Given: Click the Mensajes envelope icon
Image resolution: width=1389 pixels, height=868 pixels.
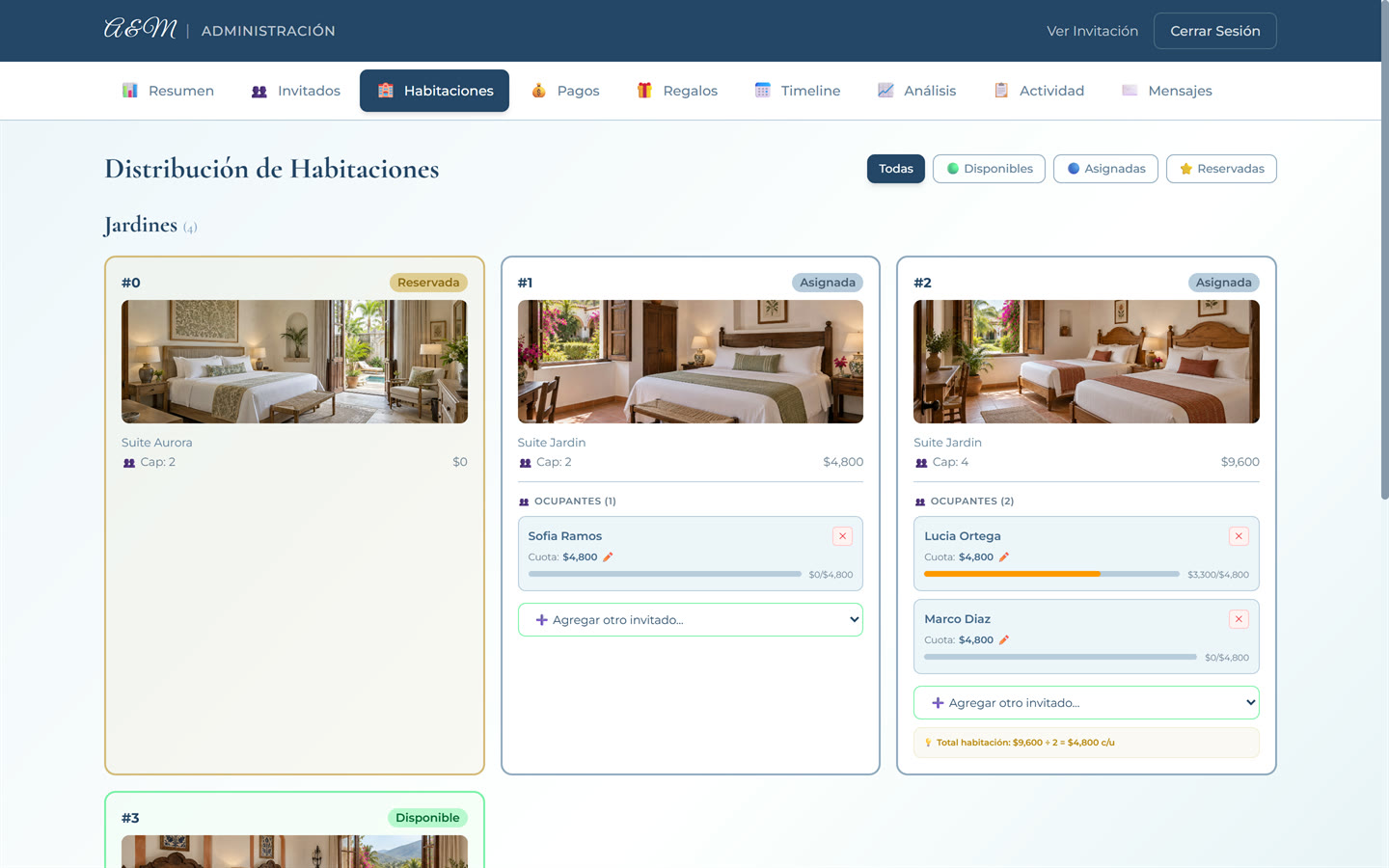Looking at the screenshot, I should [x=1130, y=91].
